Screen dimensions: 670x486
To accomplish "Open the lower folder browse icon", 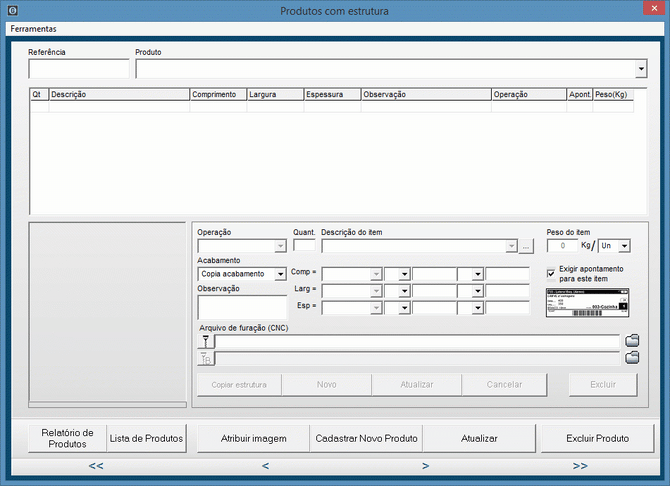I will (631, 358).
